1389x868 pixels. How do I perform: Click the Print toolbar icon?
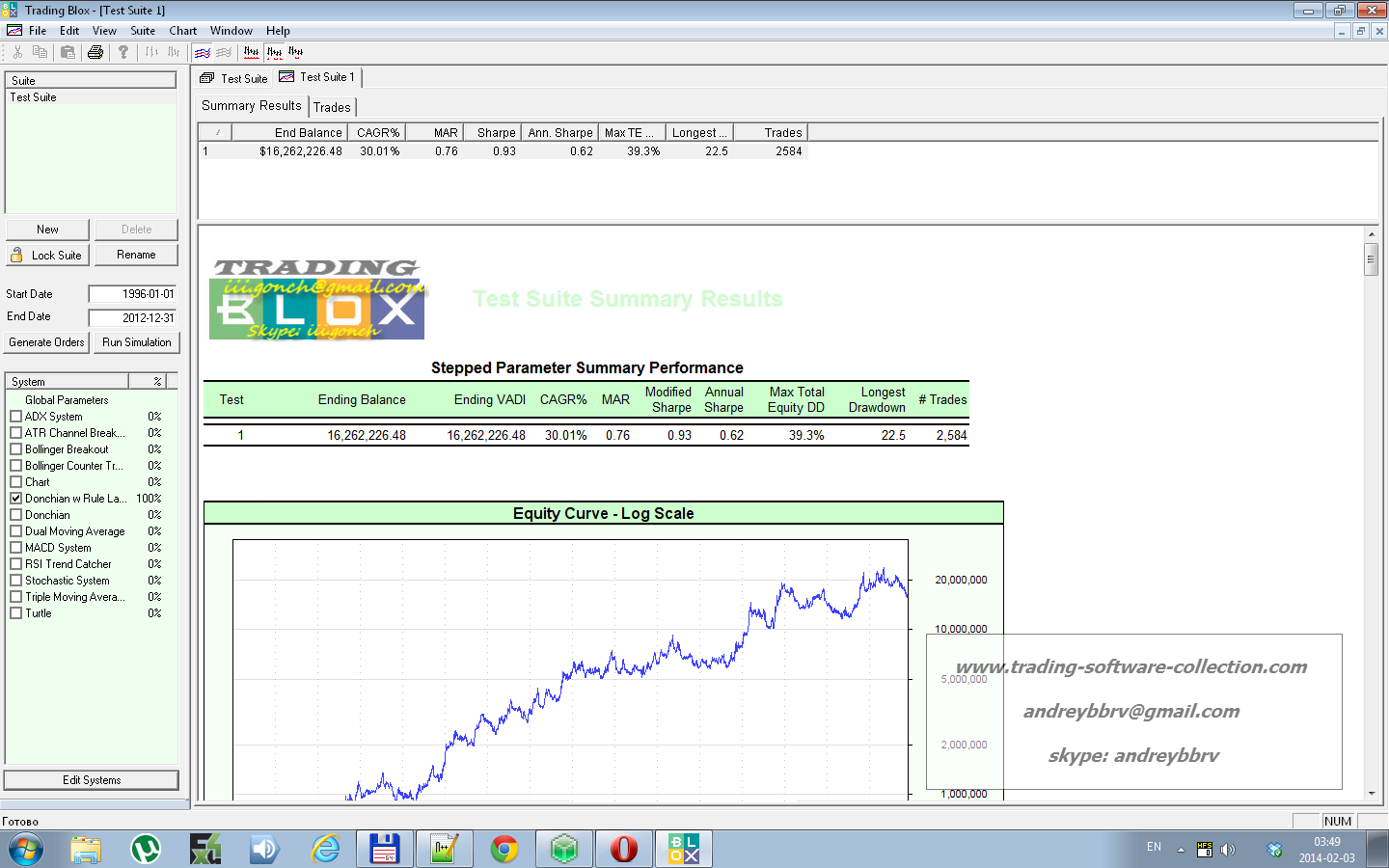point(95,52)
